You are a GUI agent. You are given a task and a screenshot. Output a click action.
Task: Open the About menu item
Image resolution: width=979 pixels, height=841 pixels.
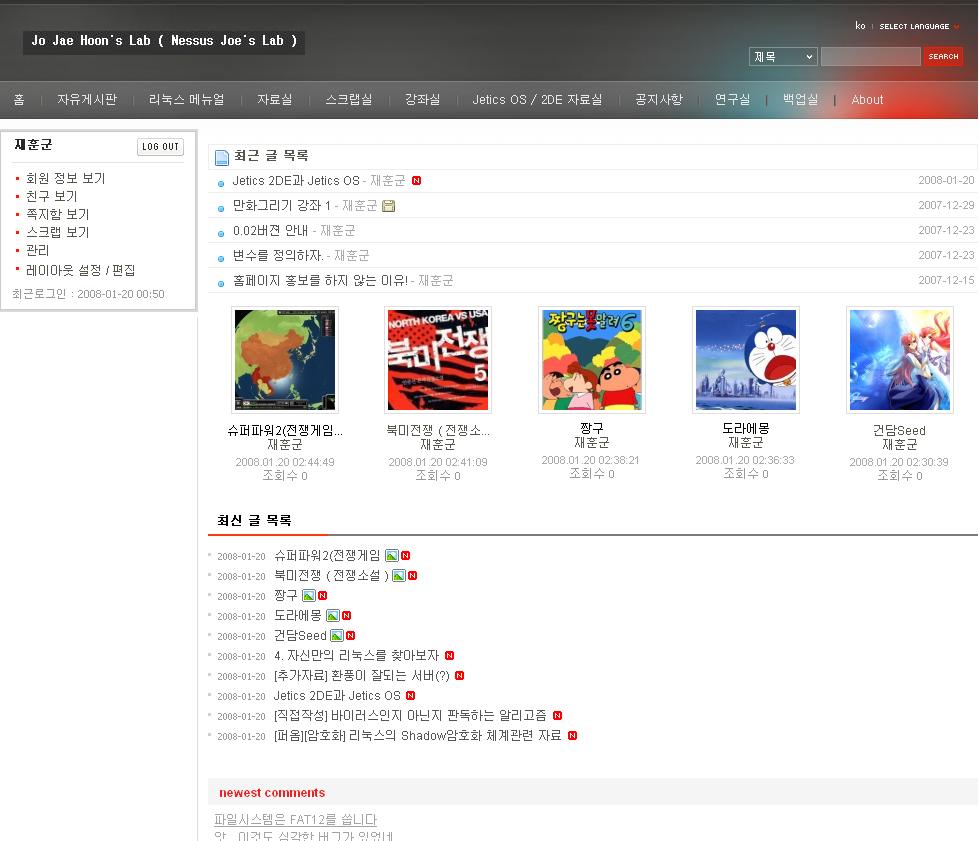coord(867,100)
